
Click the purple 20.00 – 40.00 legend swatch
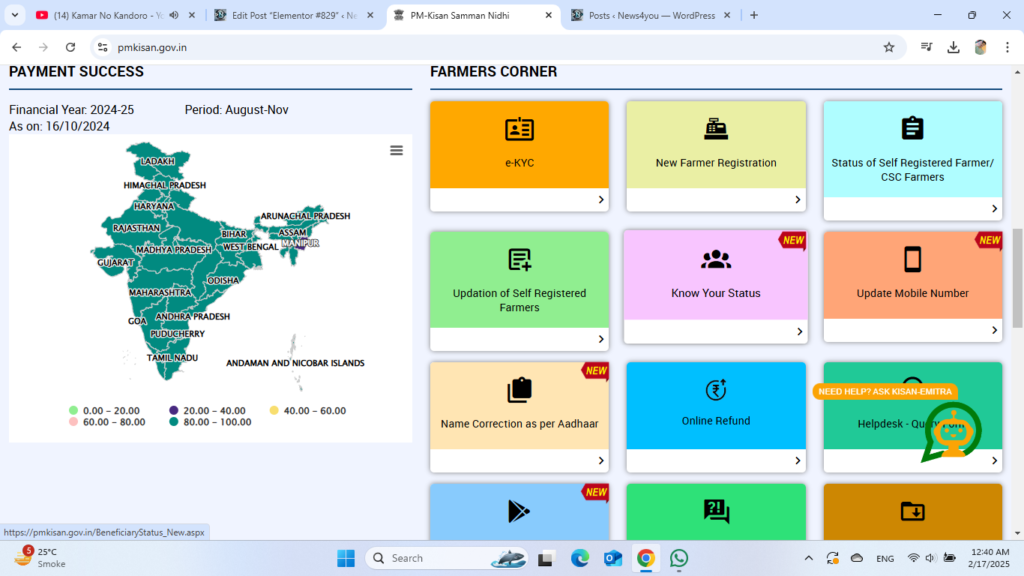(x=174, y=411)
